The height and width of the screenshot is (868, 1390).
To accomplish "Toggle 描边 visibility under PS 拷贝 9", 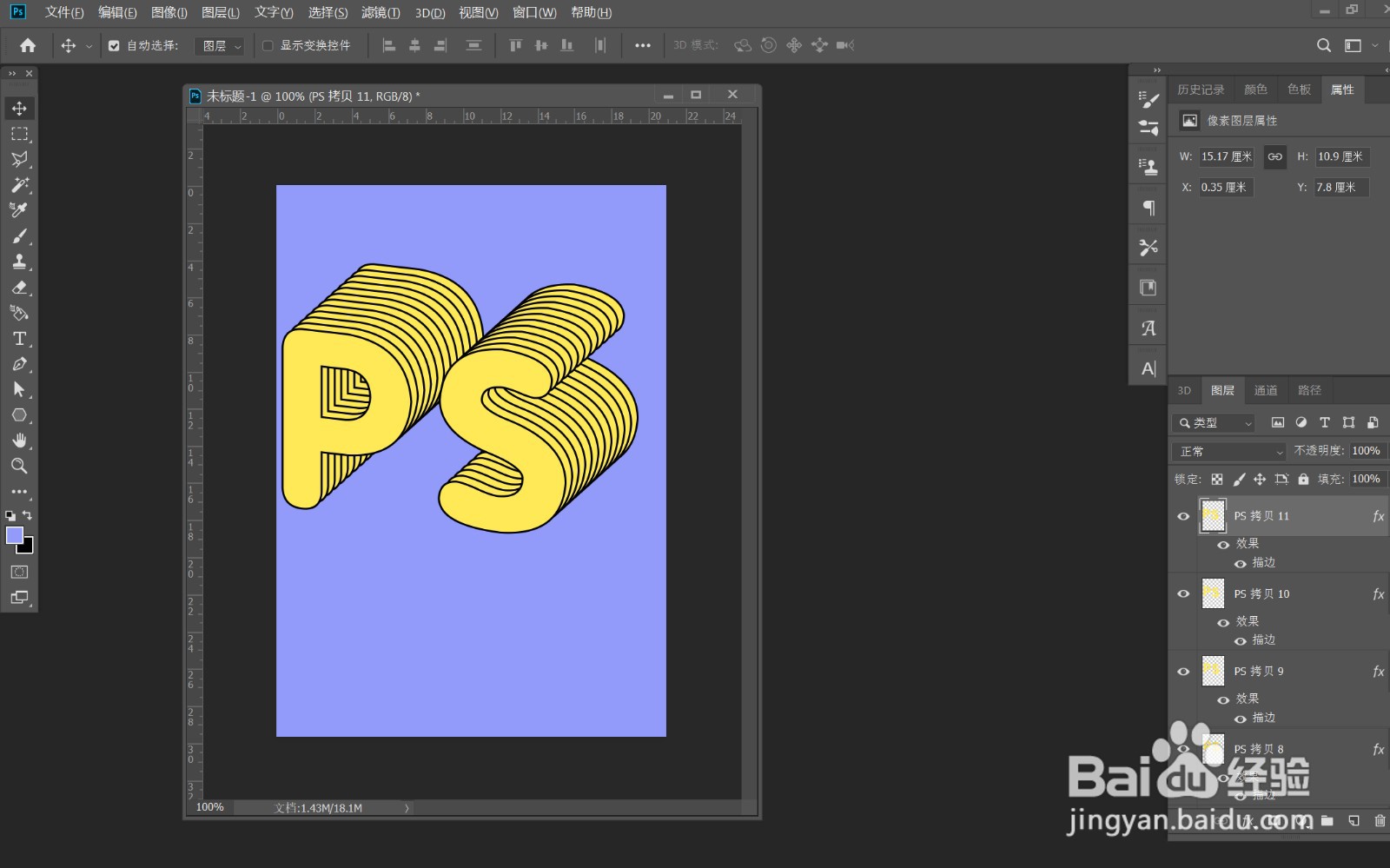I will (1241, 719).
